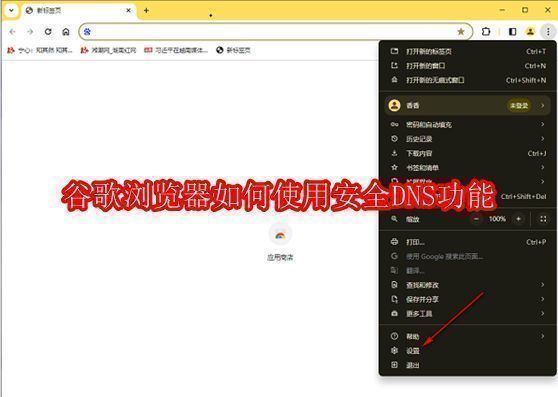This screenshot has width=558, height=397.
Task: Increase zoom with plus button
Action: (x=518, y=219)
